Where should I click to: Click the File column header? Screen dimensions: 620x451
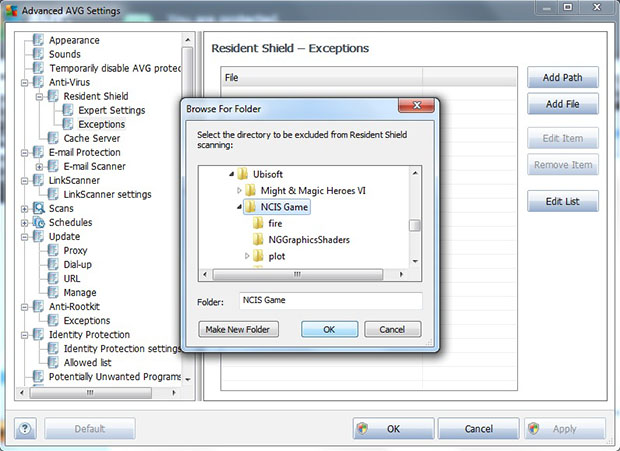[321, 77]
